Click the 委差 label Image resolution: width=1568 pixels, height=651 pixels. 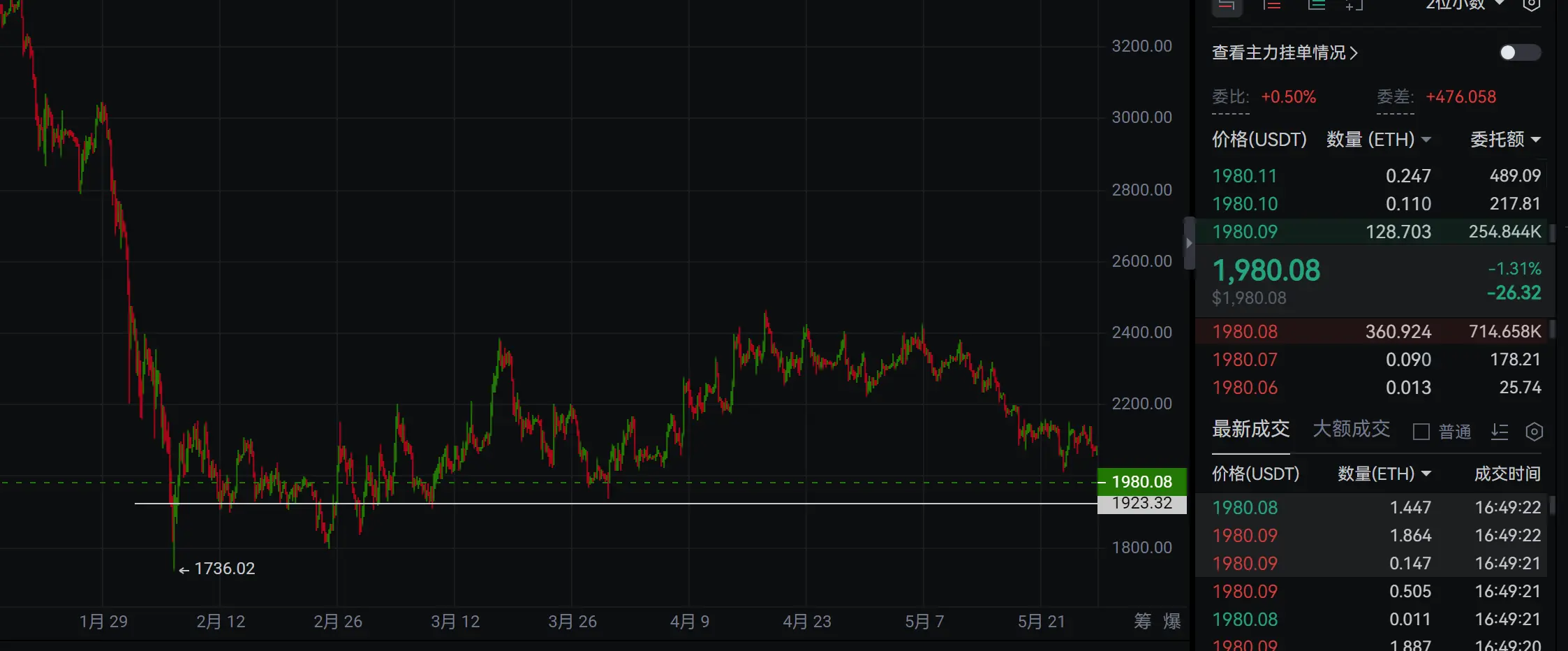(x=1395, y=97)
